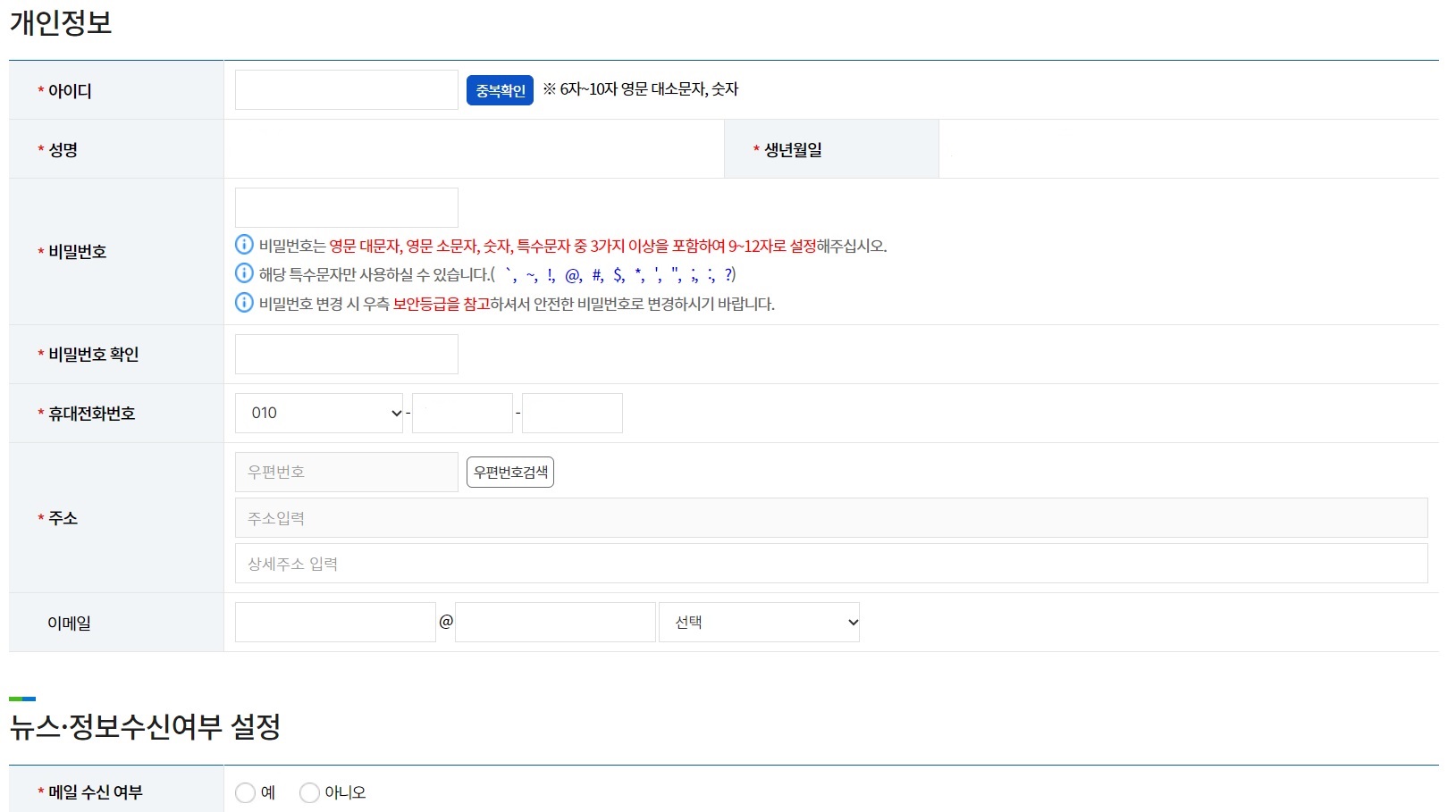This screenshot has width=1456, height=812.
Task: Click the email field before the @ symbol
Action: tap(334, 621)
